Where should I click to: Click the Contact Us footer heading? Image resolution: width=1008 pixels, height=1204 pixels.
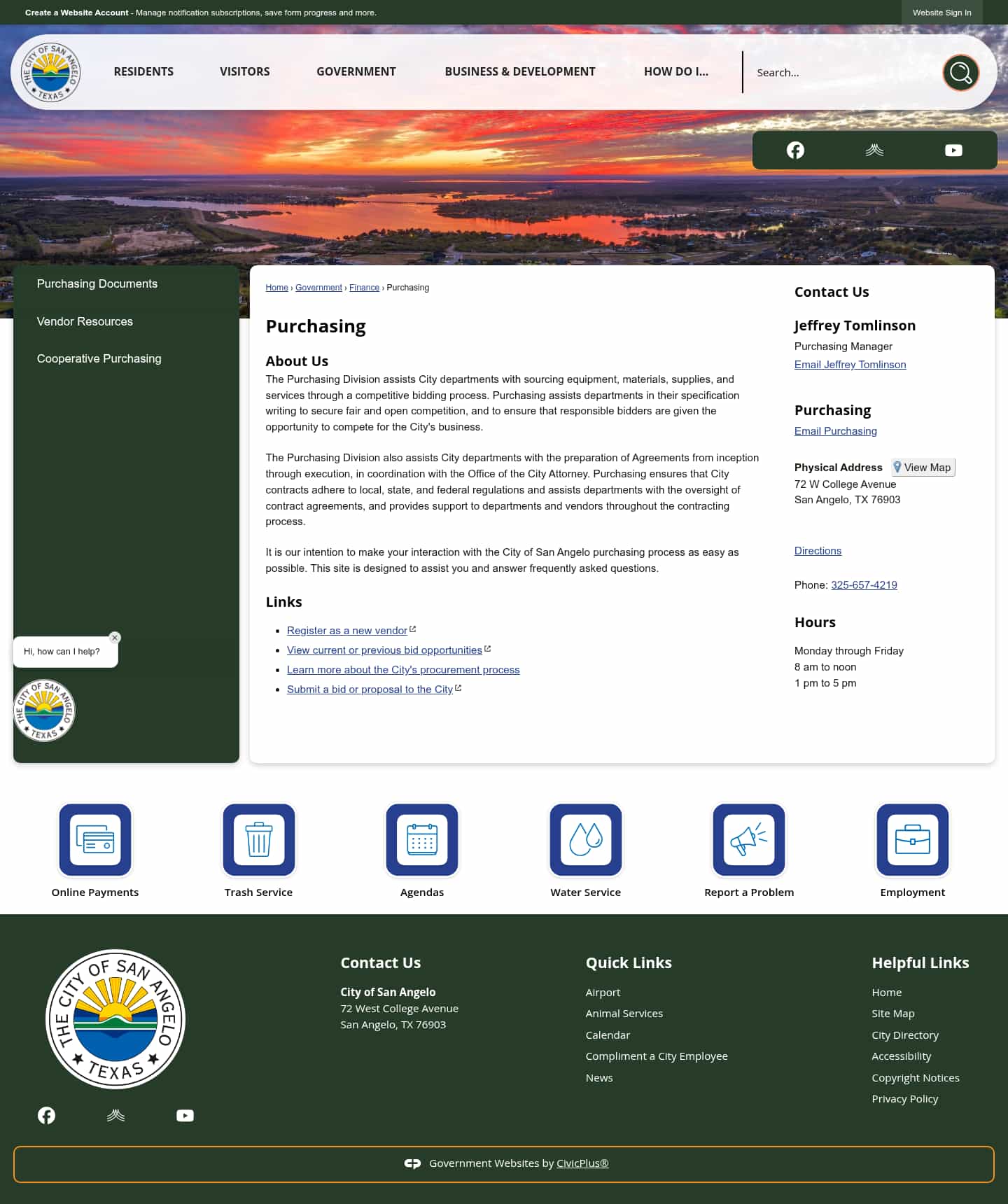click(x=380, y=963)
